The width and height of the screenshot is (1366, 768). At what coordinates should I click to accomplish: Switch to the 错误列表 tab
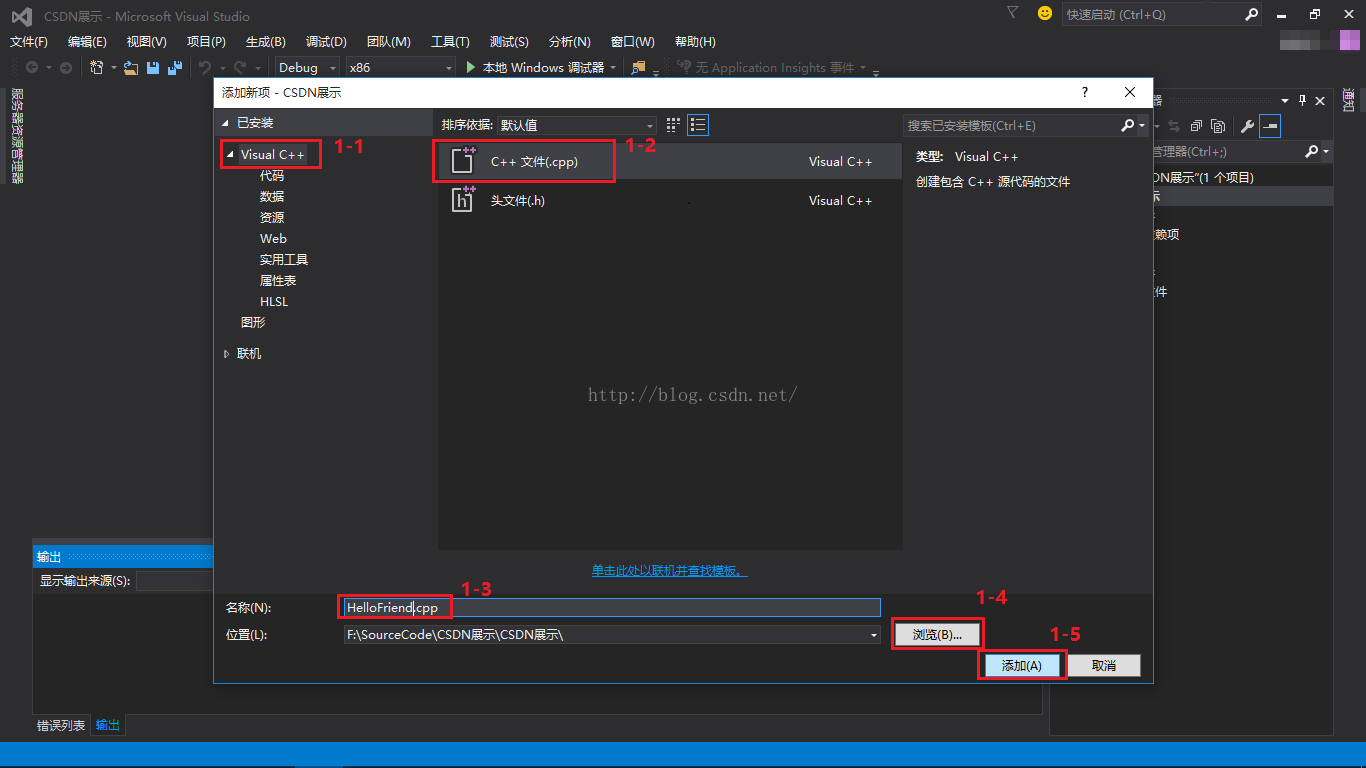click(61, 725)
